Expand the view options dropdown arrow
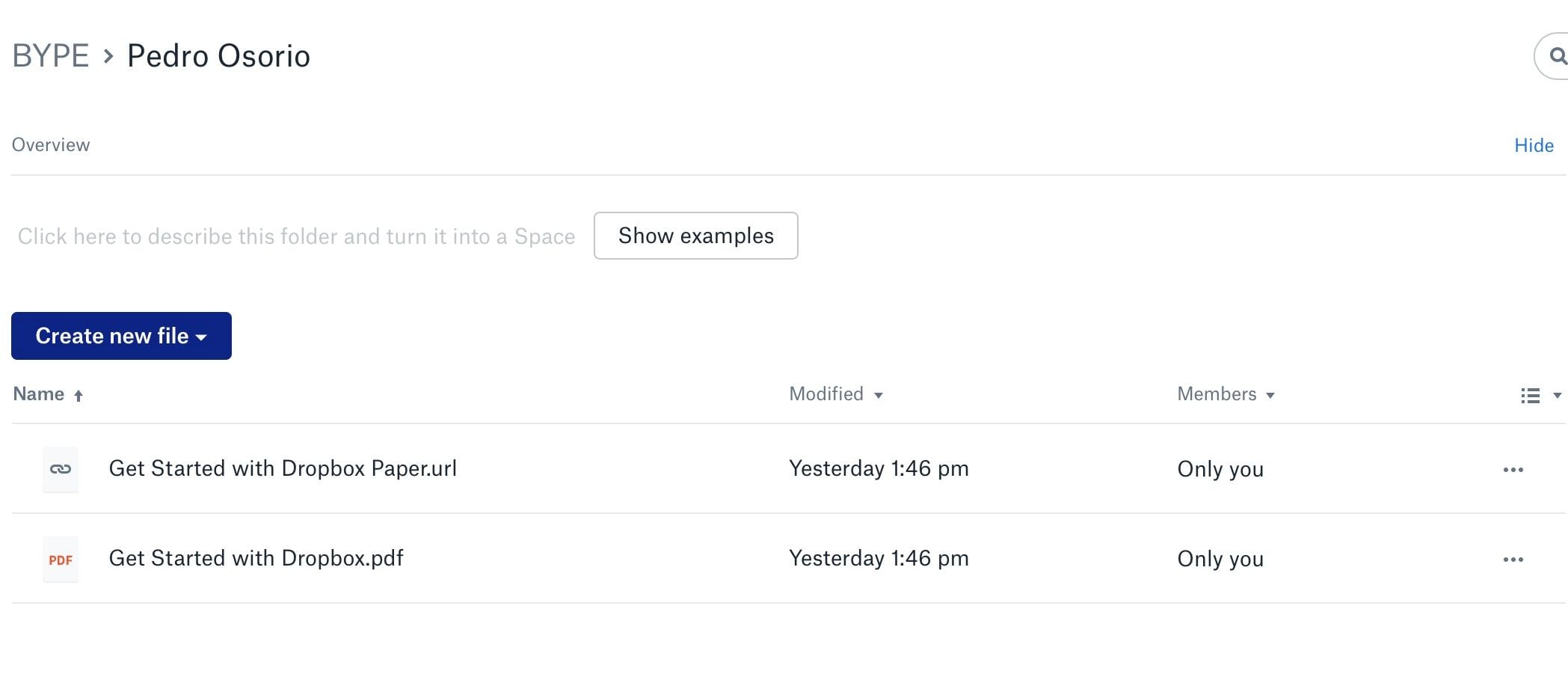Viewport: 1568px width, 683px height. 1557,396
